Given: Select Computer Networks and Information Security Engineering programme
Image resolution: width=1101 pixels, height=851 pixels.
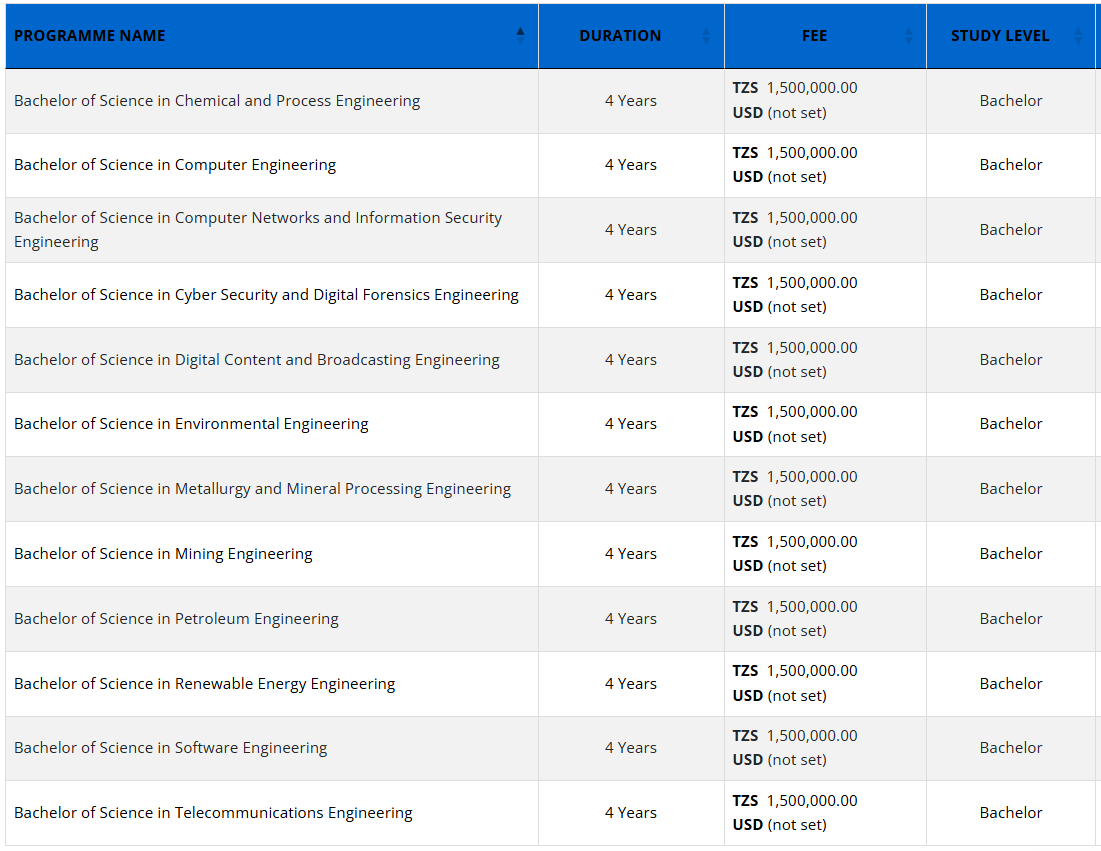Looking at the screenshot, I should [x=258, y=230].
